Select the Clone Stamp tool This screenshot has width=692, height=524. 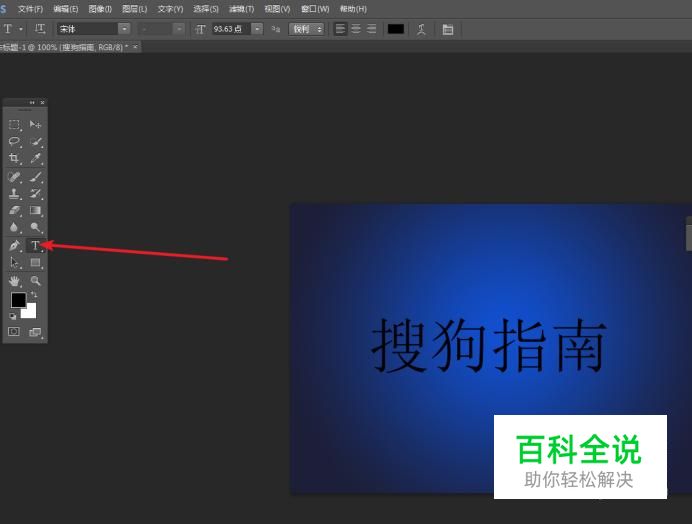tap(14, 193)
